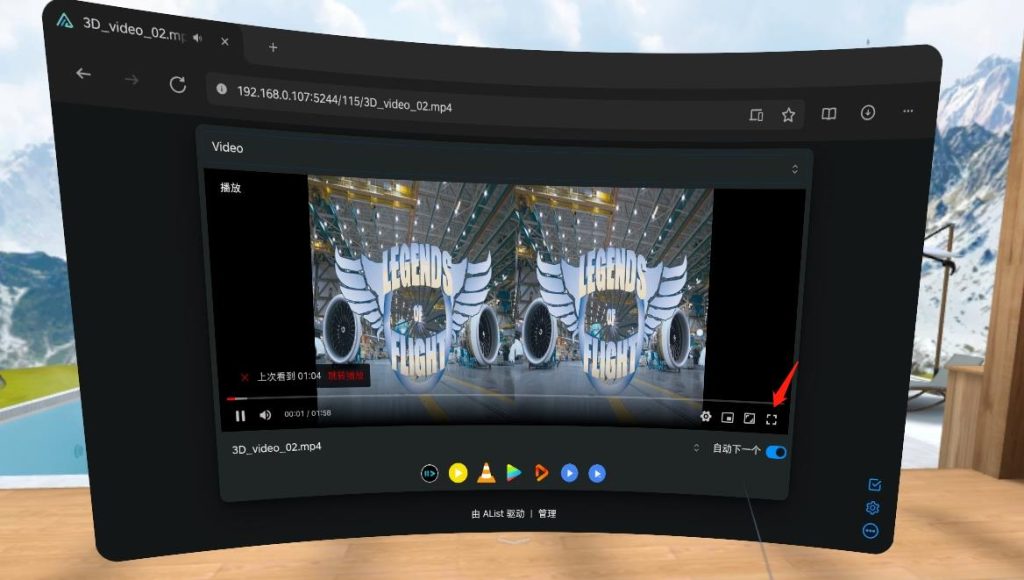The height and width of the screenshot is (580, 1024).
Task: Pause the video with the pause button
Action: point(240,415)
